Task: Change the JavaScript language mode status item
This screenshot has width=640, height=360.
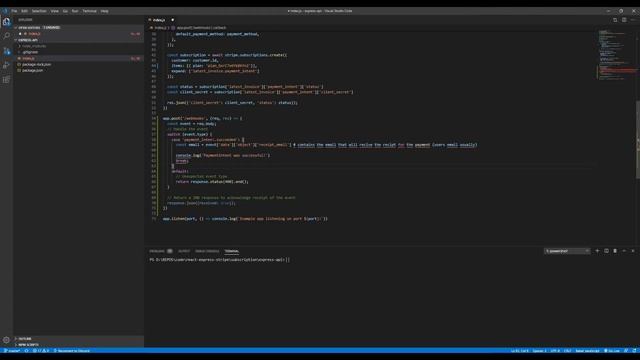Action: 587,351
